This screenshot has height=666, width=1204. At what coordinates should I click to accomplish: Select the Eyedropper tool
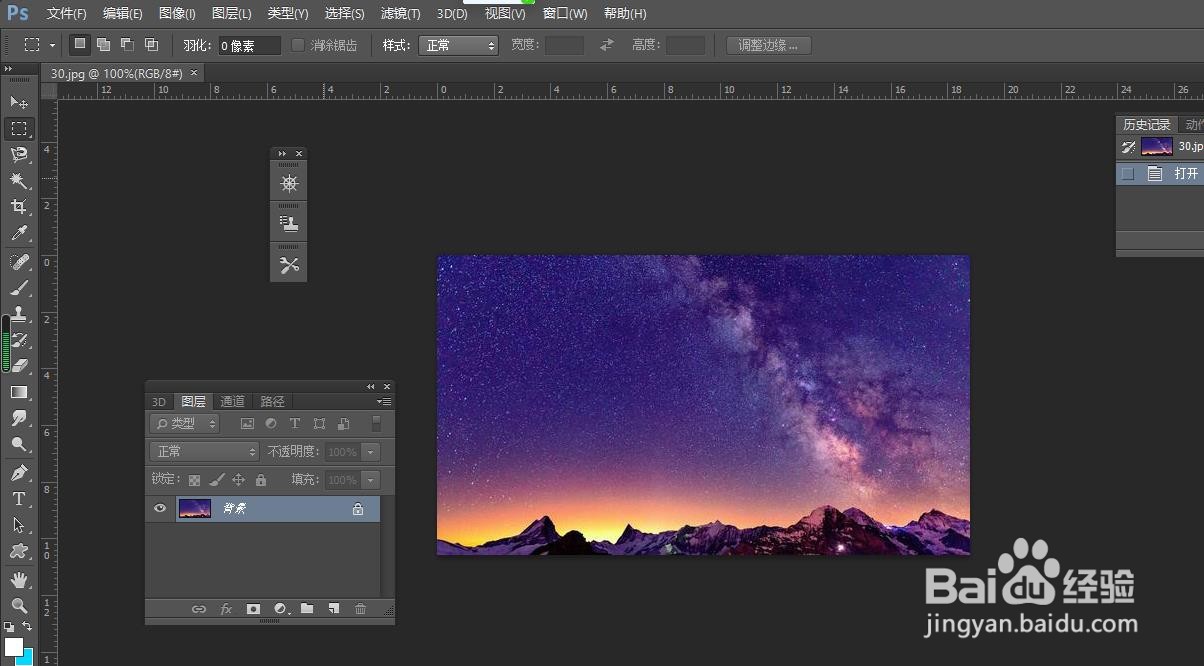(x=19, y=233)
